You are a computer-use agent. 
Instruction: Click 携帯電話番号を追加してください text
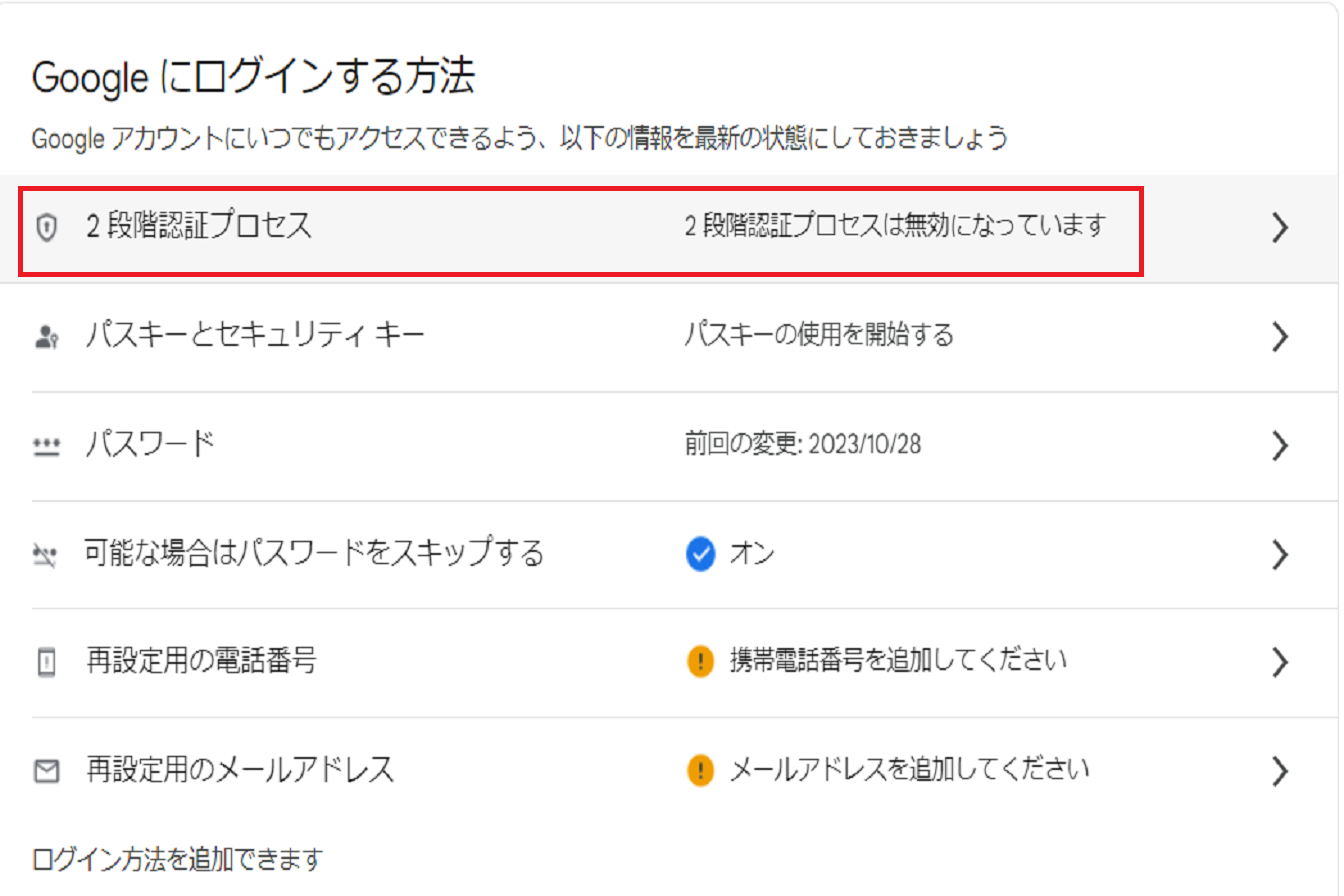(x=899, y=660)
